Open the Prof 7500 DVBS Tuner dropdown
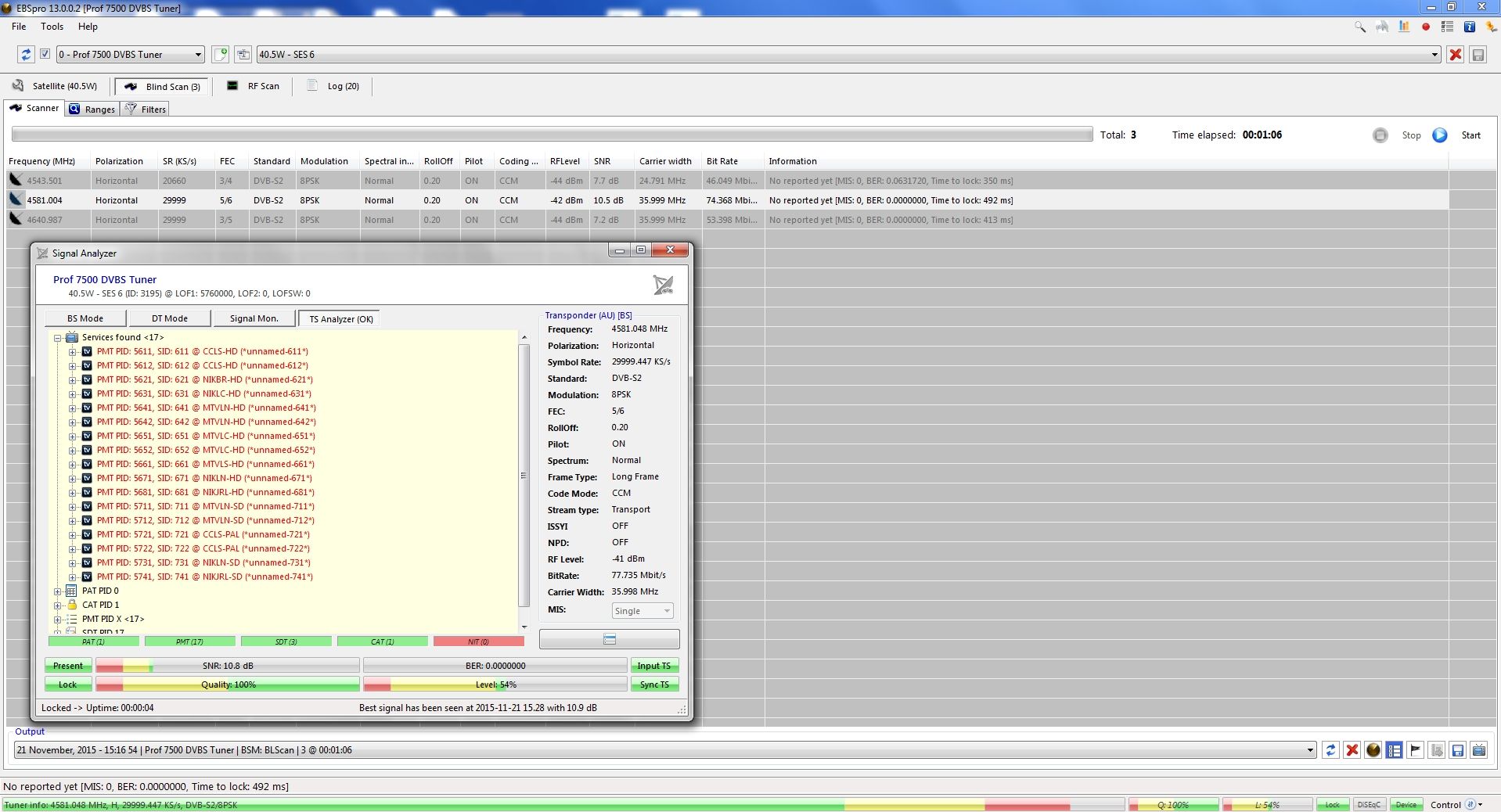 click(x=130, y=54)
